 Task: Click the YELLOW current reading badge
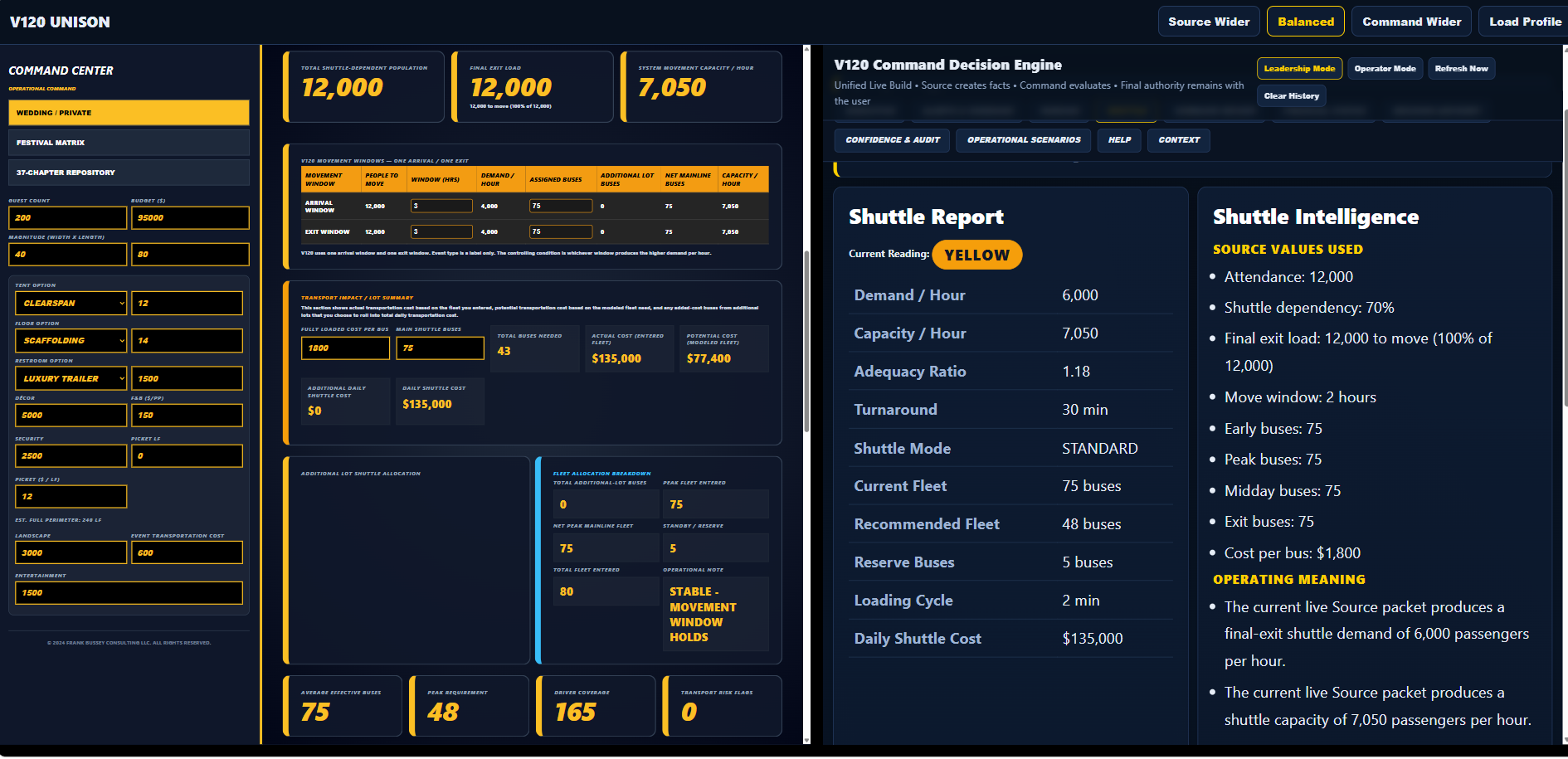[976, 255]
